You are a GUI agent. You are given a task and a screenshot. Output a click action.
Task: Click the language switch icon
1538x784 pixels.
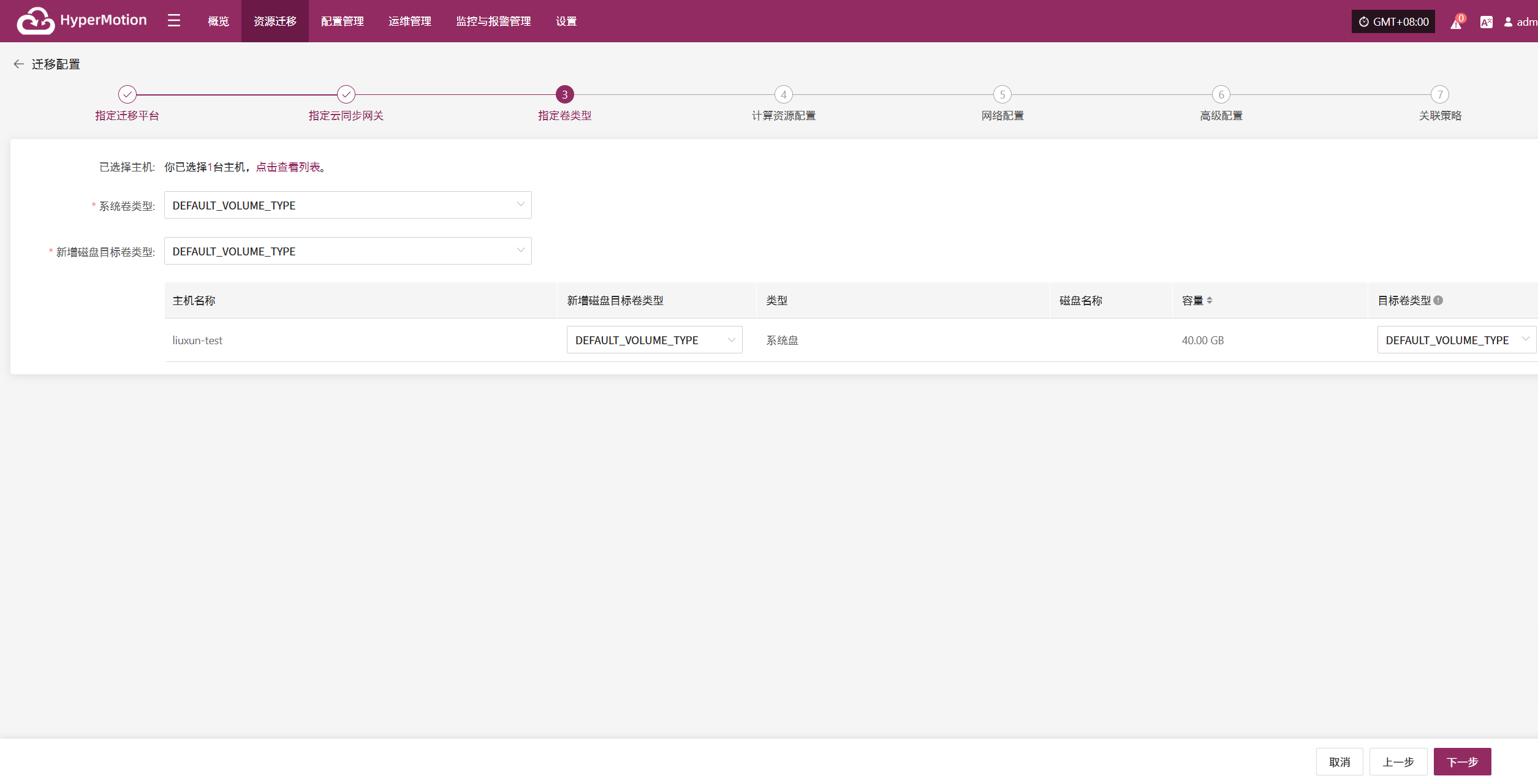[x=1486, y=22]
